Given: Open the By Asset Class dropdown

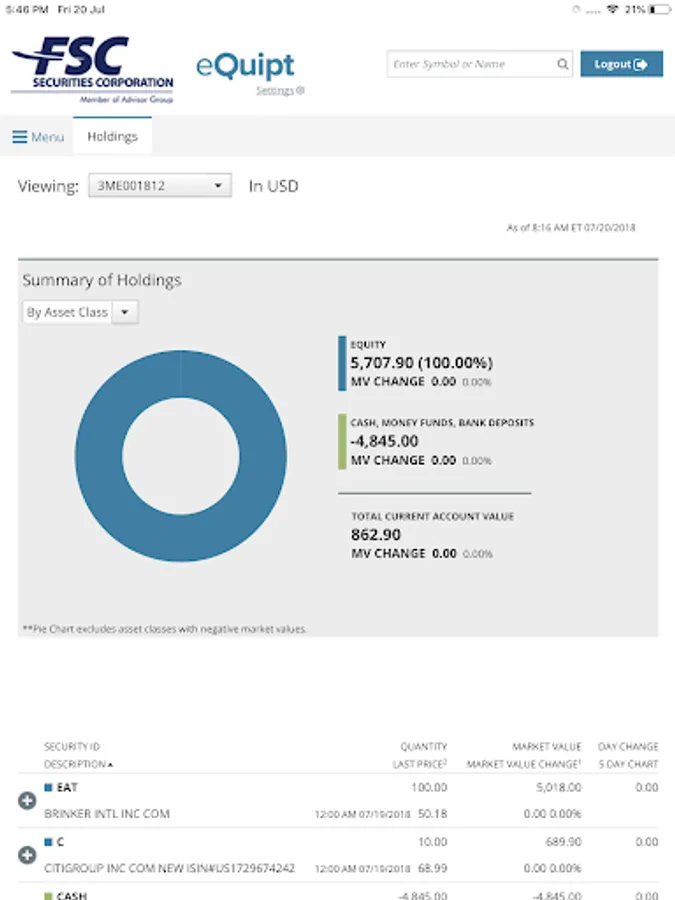Looking at the screenshot, I should (x=80, y=313).
